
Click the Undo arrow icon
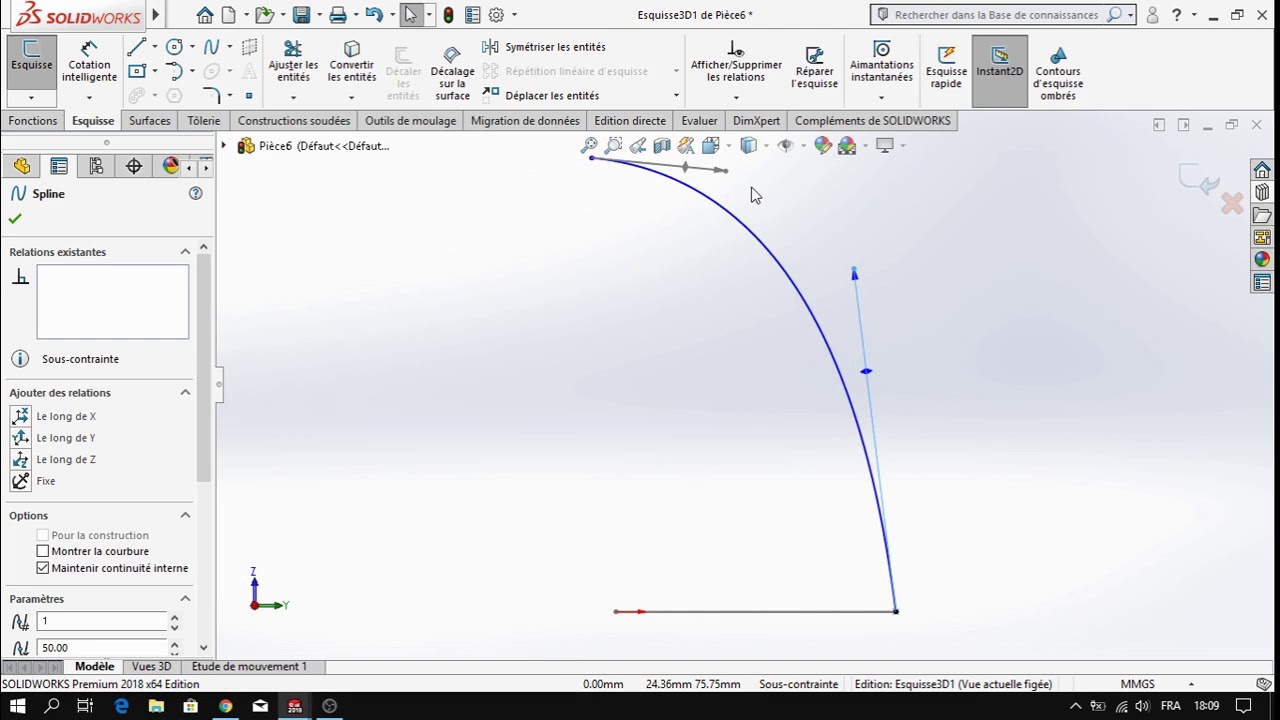(x=373, y=15)
